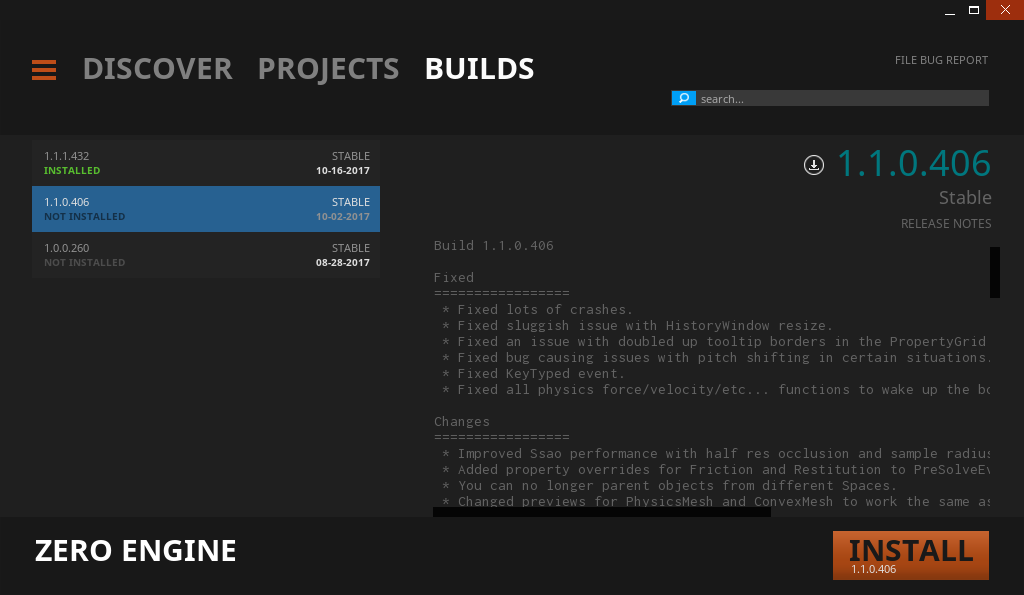Click 'Fixed lots of crashes.' note line
Viewport: 1024px width, 595px height.
pos(537,310)
